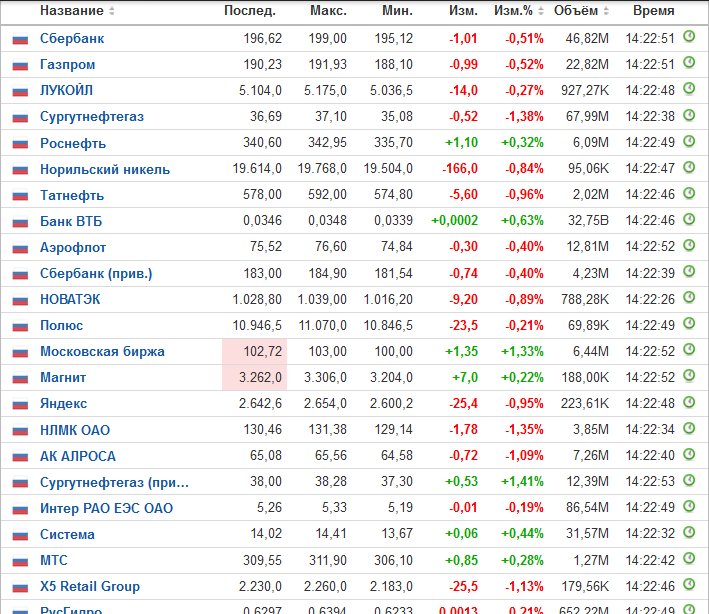This screenshot has height=614, width=709.
Task: Click the time value 14:22:53
Action: [650, 482]
